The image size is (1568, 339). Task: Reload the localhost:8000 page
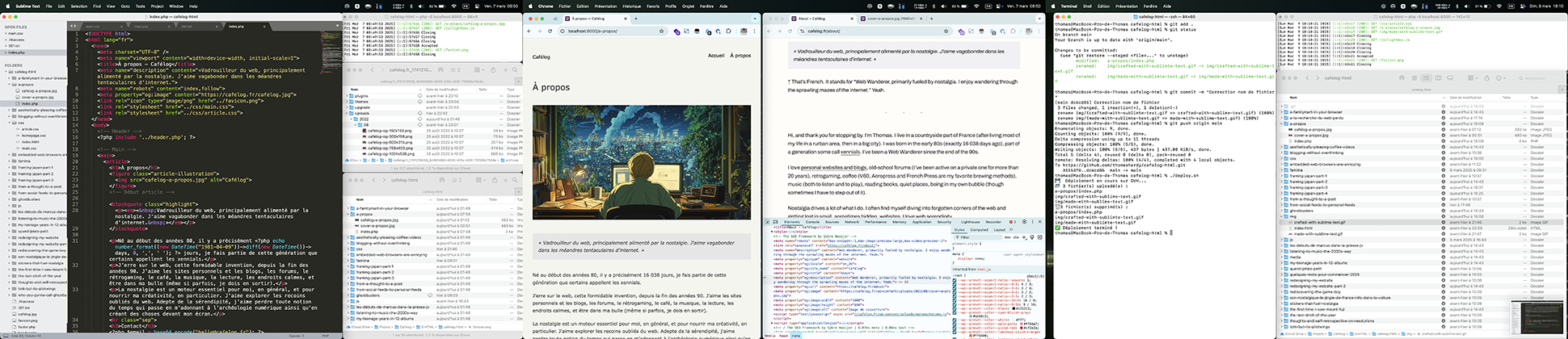tap(550, 31)
